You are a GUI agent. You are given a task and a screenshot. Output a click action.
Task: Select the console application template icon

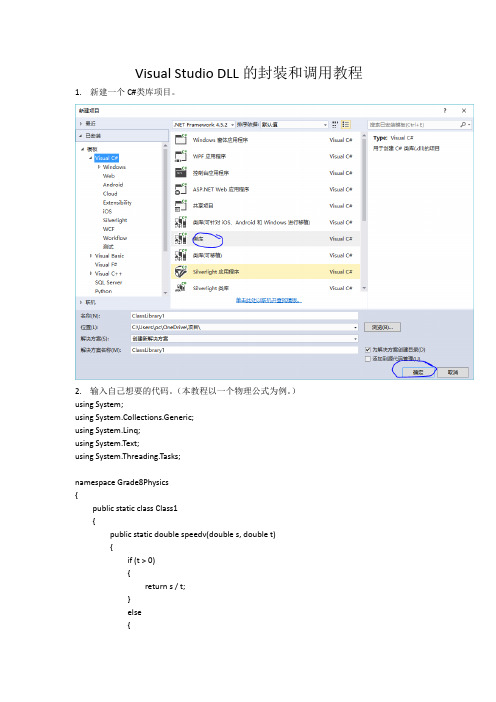(180, 173)
